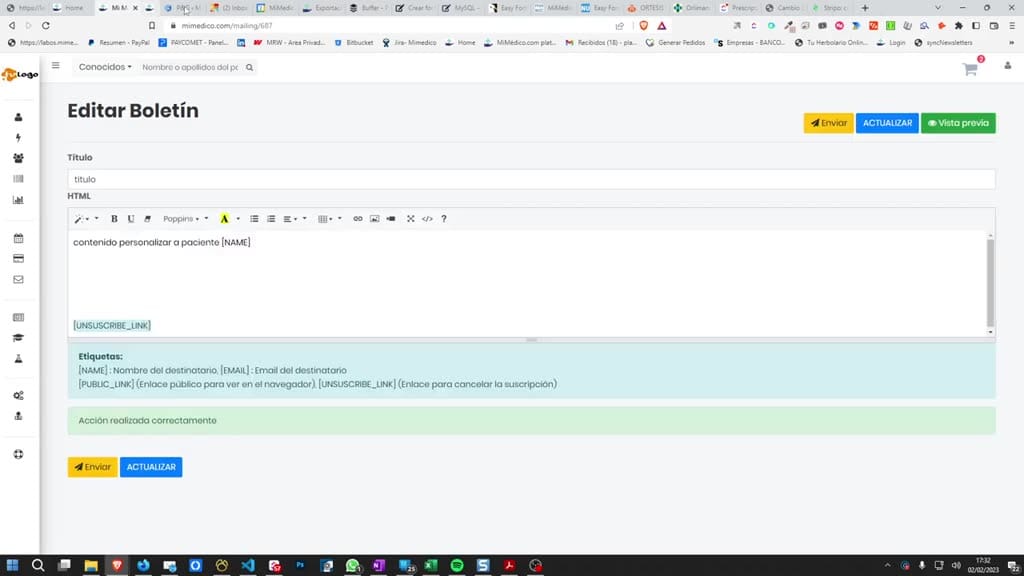Open the flask laboratory sidebar icon
This screenshot has height=576, width=1024.
click(x=18, y=359)
